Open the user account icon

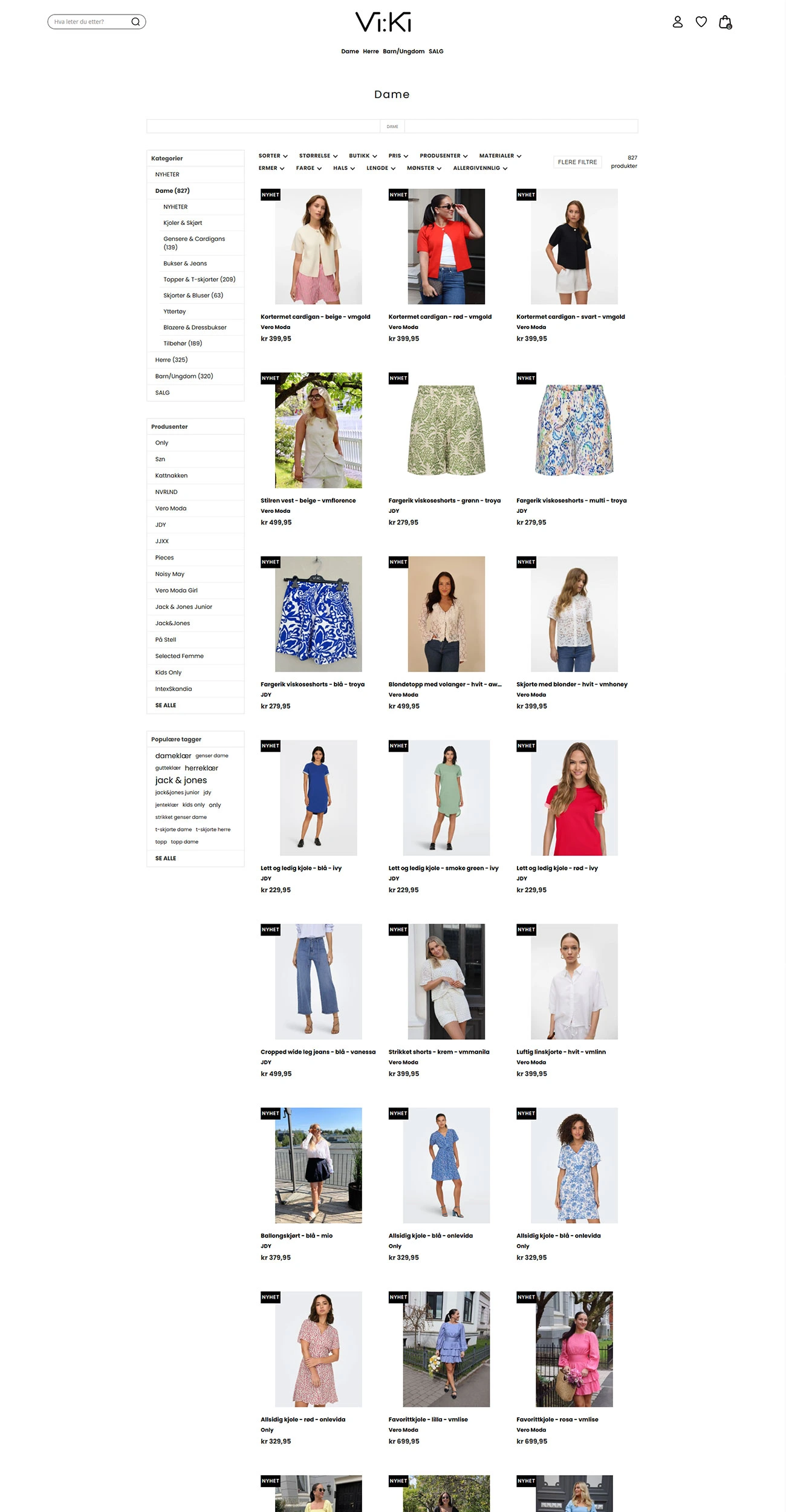coord(678,22)
